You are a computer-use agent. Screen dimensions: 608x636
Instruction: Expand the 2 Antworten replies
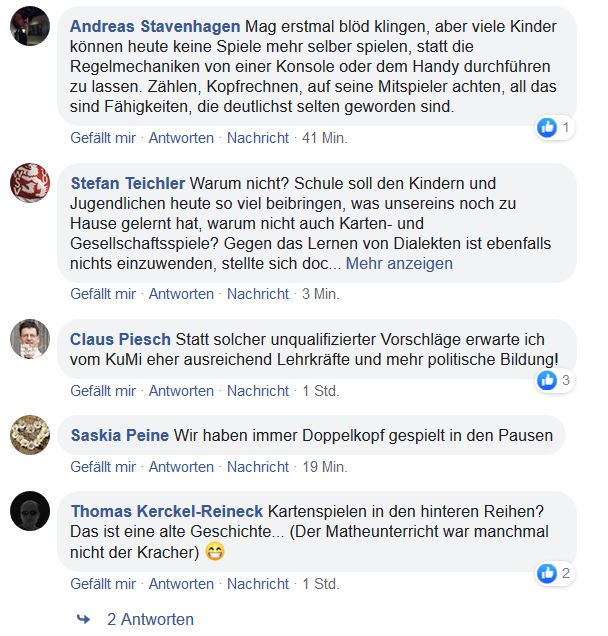click(x=150, y=619)
